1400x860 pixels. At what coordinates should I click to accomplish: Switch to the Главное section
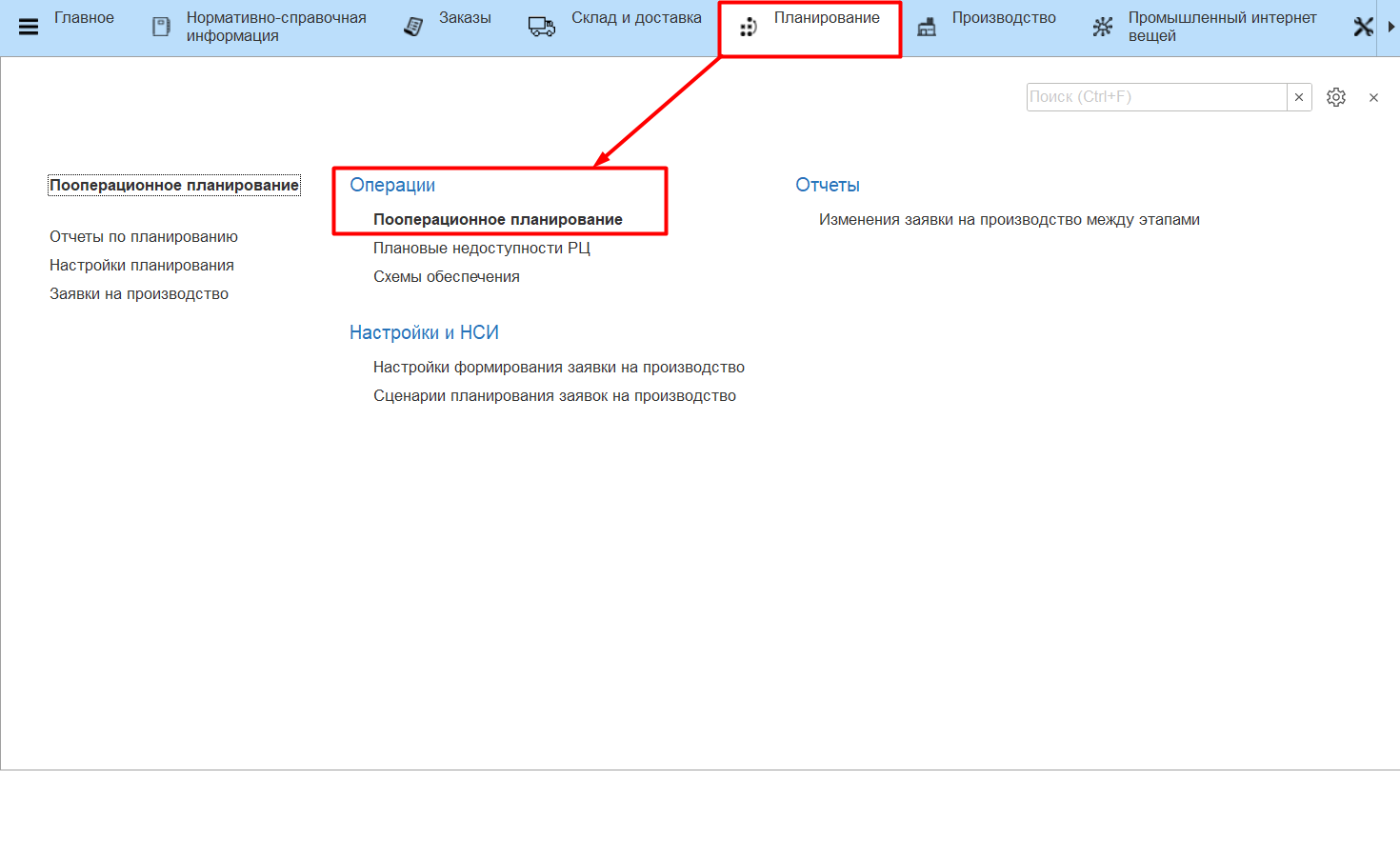click(84, 18)
